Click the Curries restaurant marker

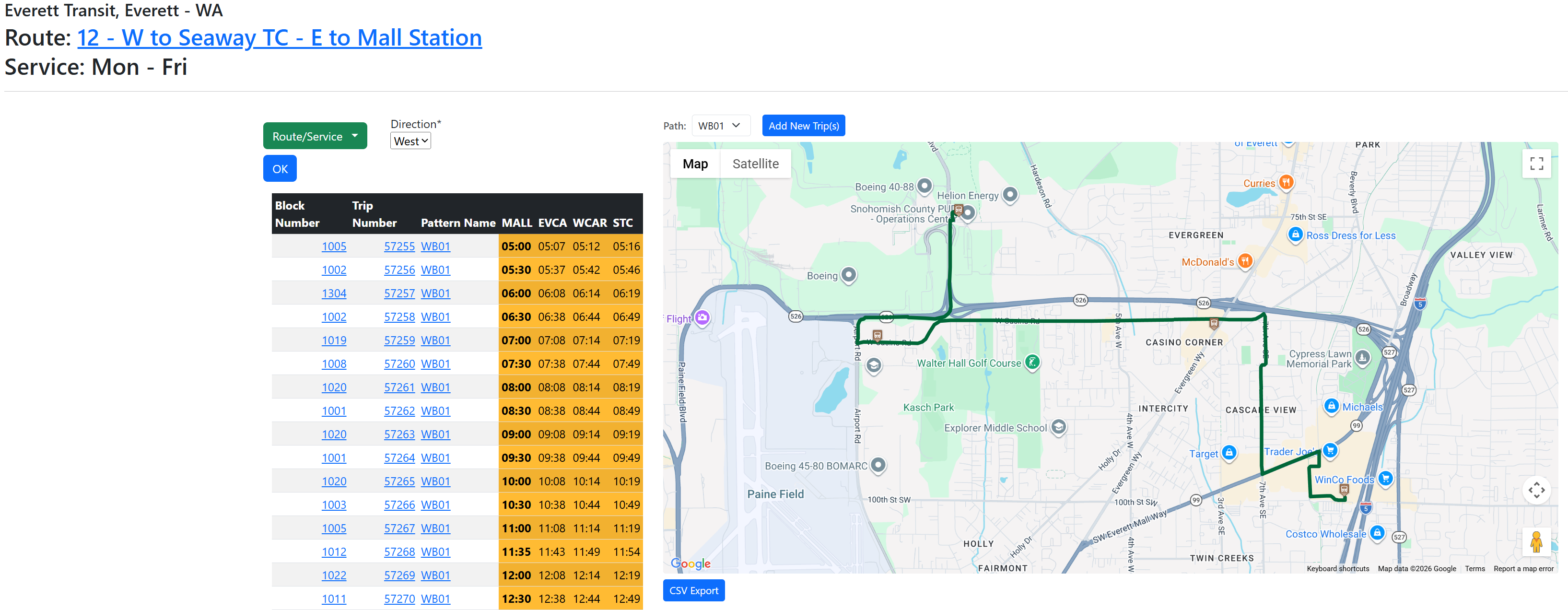click(1286, 181)
